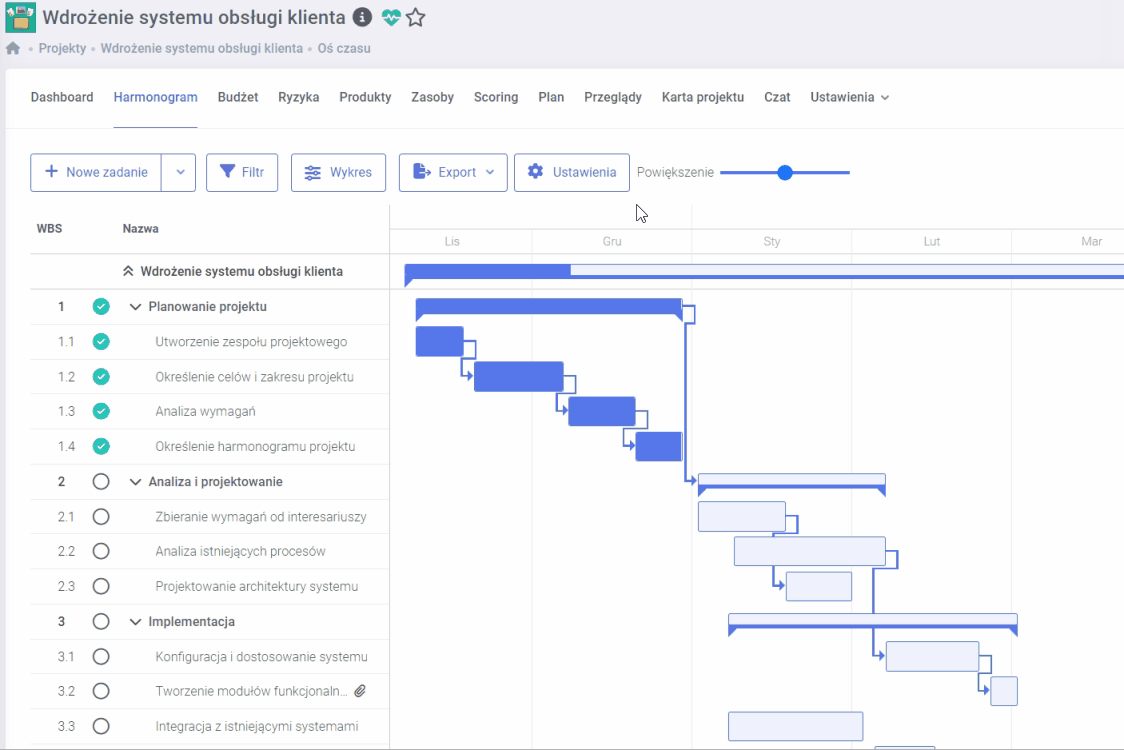Click the project logo icon at top left
Screen dimensions: 1124x750
point(20,18)
